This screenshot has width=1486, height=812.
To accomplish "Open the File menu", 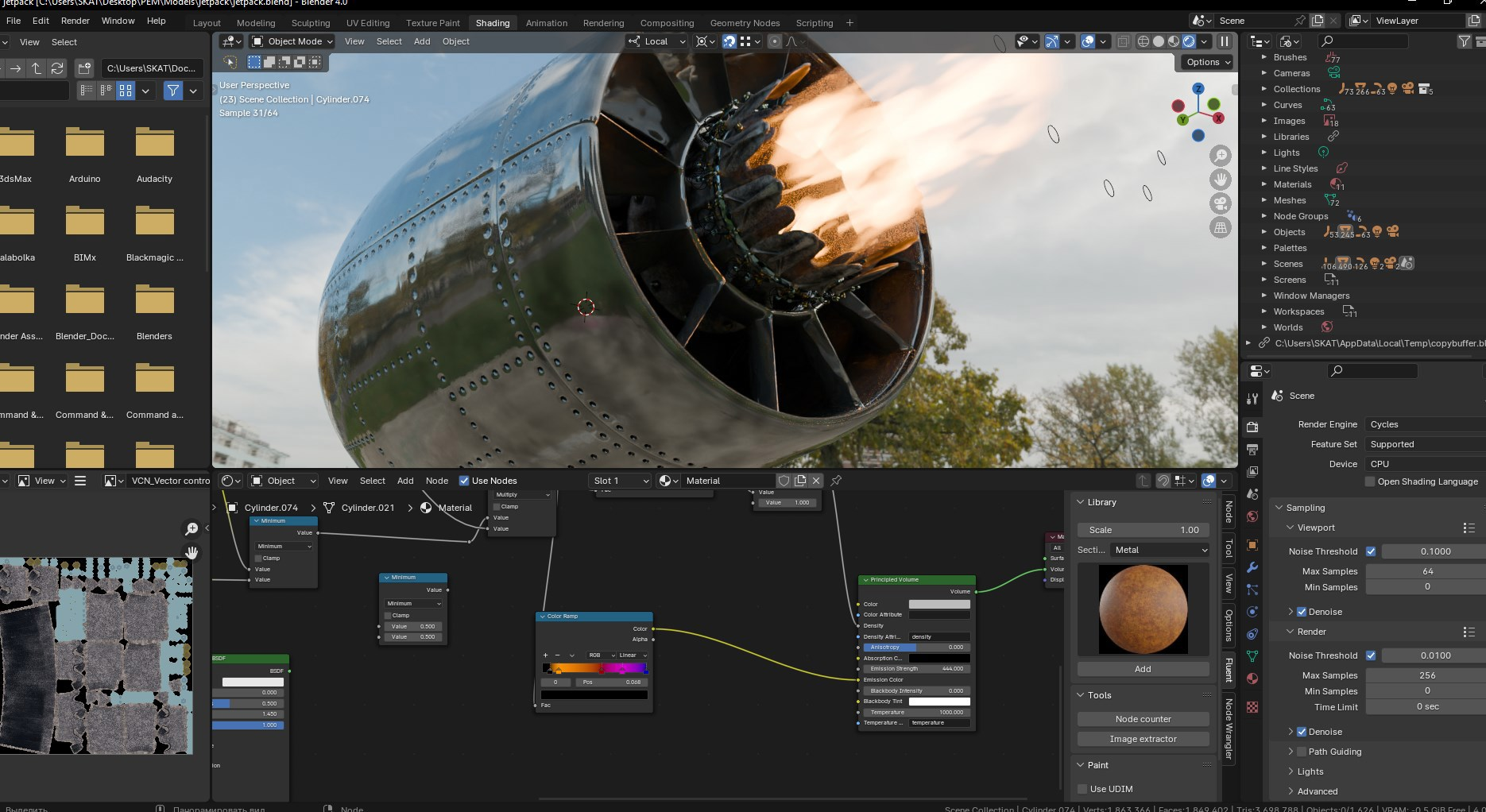I will click(14, 21).
